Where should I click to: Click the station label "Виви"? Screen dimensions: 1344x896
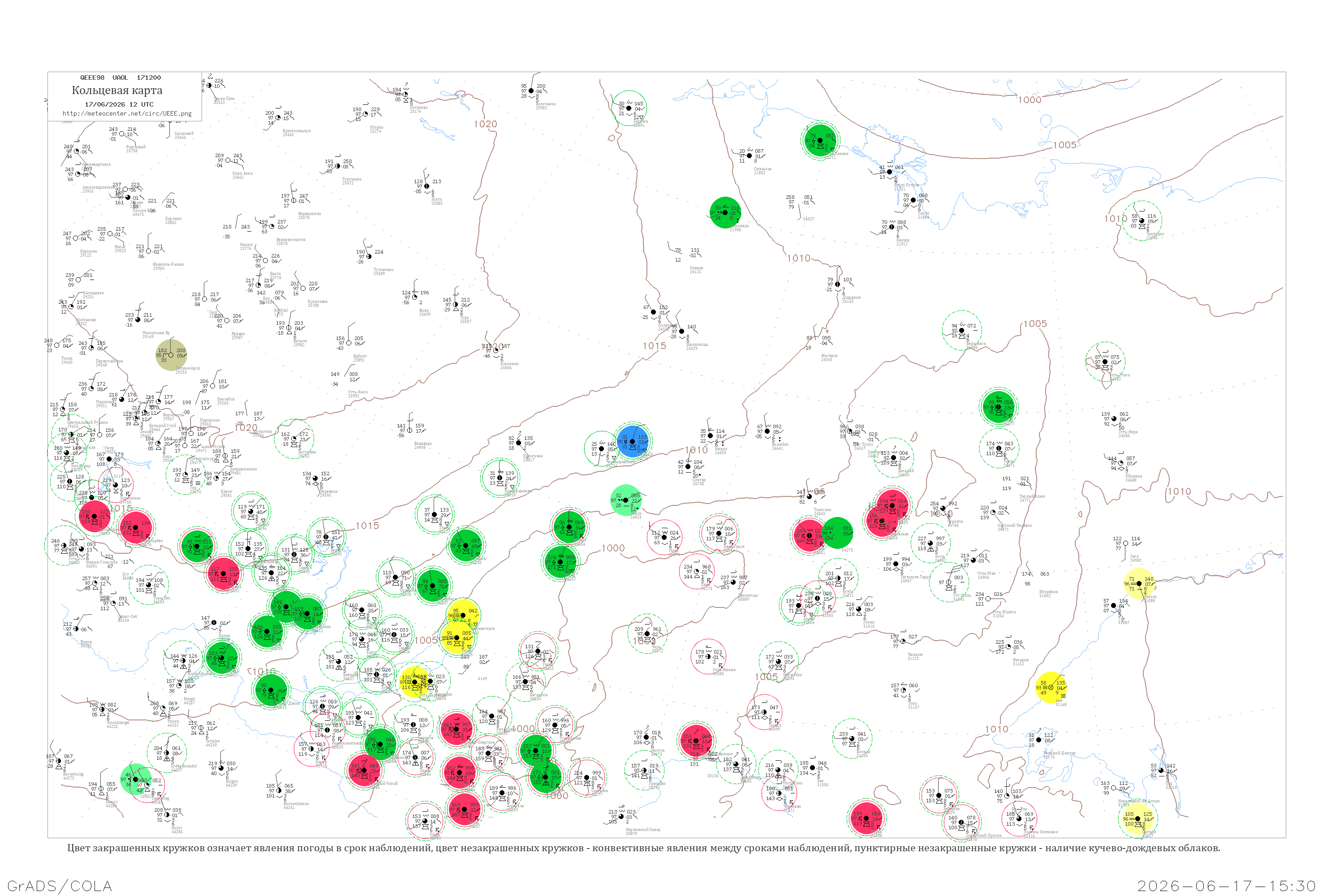click(424, 310)
